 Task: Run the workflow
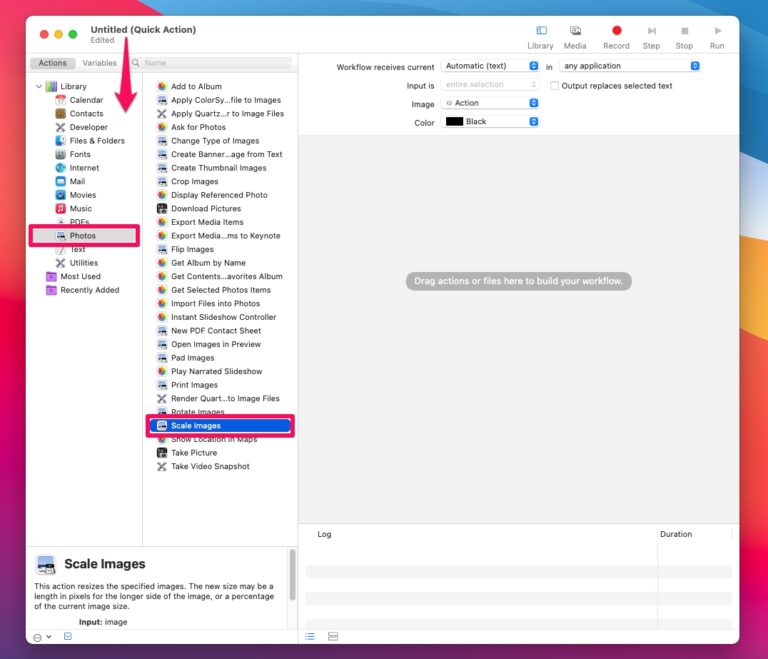(717, 37)
